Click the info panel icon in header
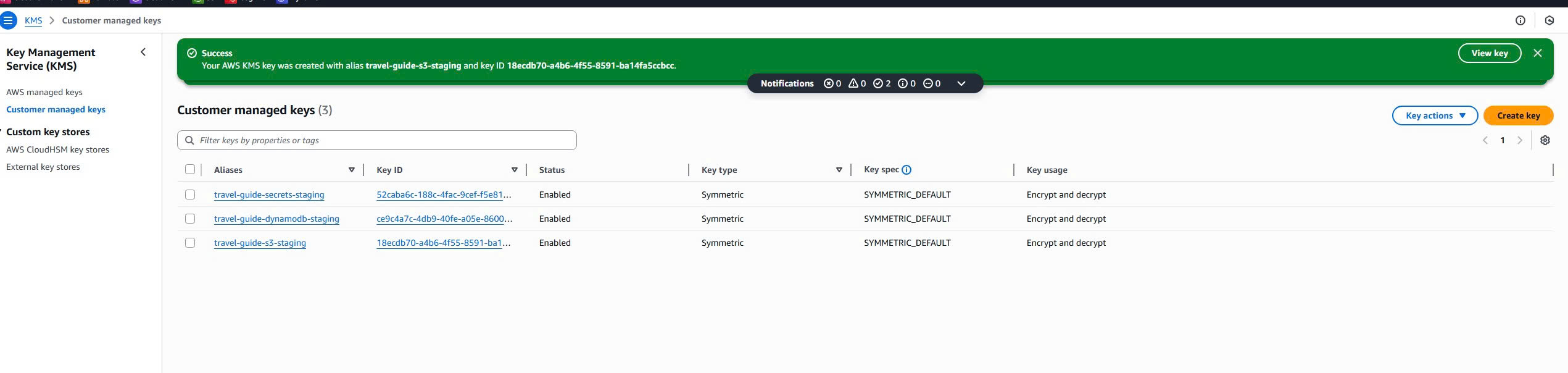1568x373 pixels. coord(1520,20)
